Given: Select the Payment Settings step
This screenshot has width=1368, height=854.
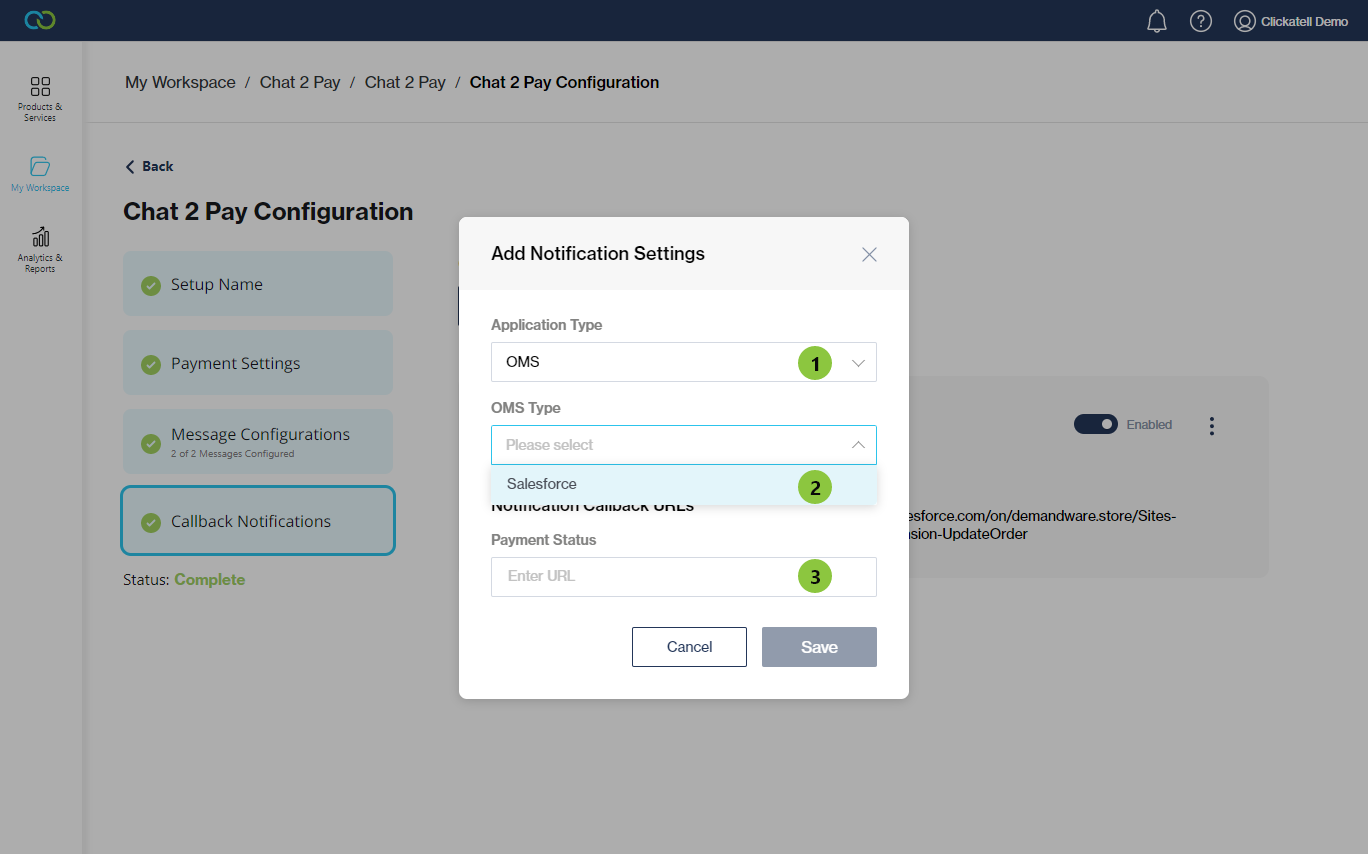Looking at the screenshot, I should click(x=258, y=362).
